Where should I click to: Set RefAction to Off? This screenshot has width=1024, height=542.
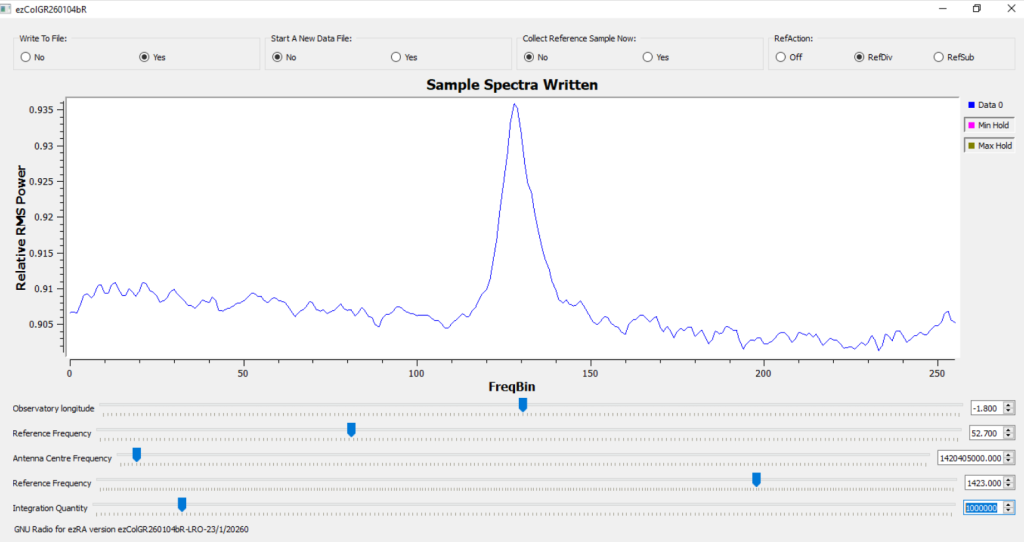781,57
